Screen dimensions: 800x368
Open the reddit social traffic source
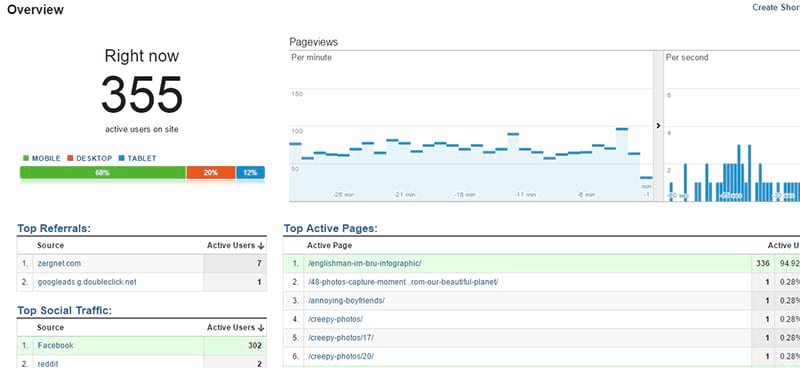pyautogui.click(x=47, y=364)
